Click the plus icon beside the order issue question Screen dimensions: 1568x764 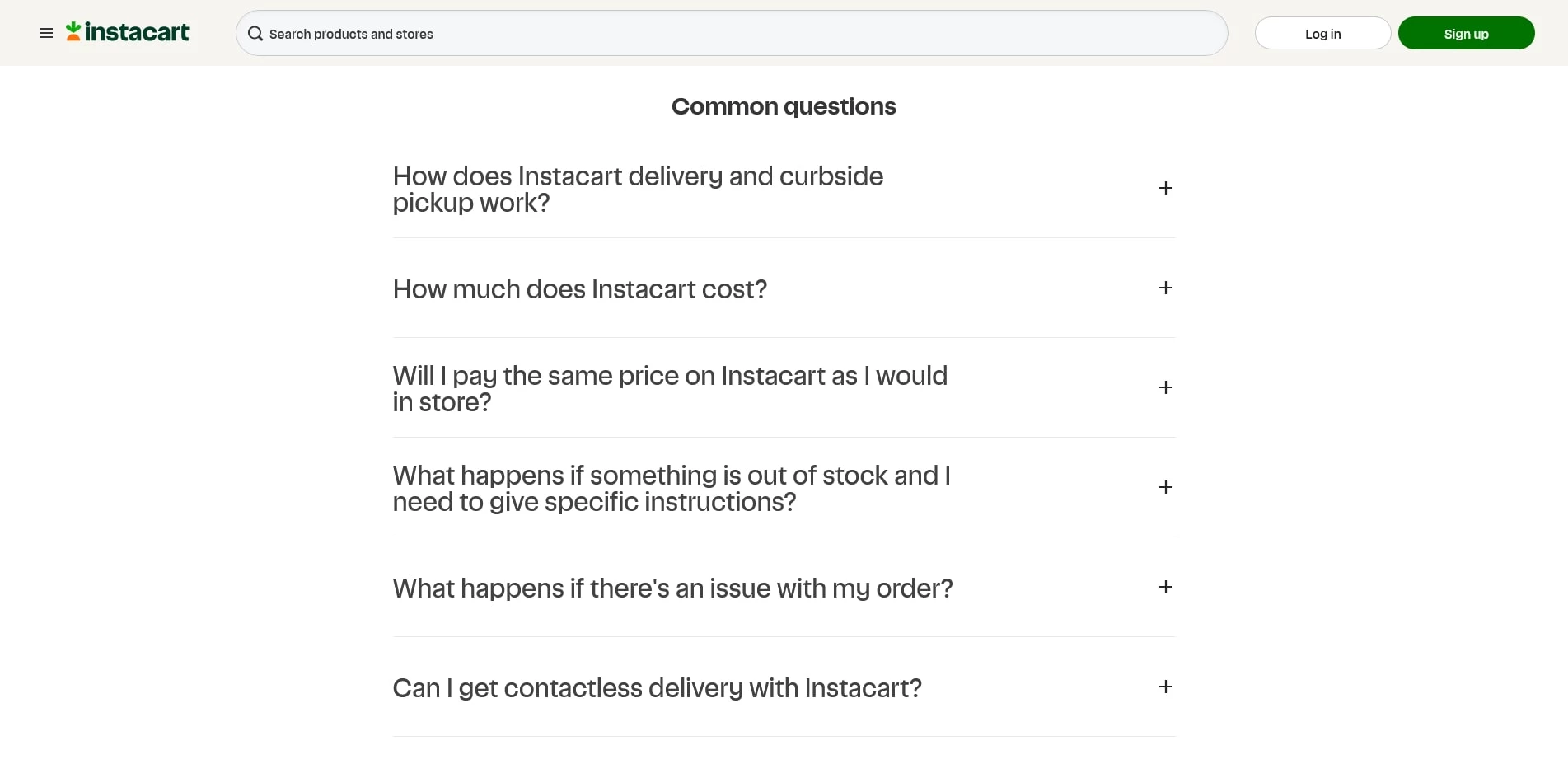[1165, 587]
